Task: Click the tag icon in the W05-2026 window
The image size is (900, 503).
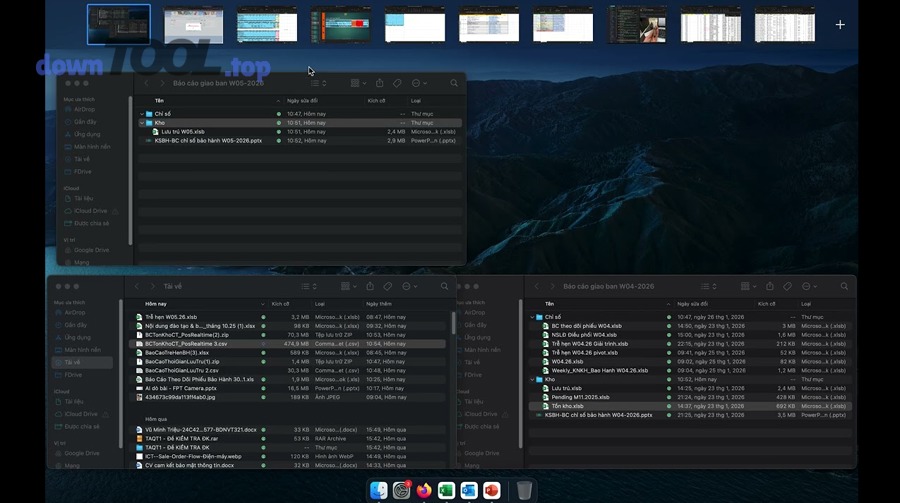Action: click(x=397, y=83)
